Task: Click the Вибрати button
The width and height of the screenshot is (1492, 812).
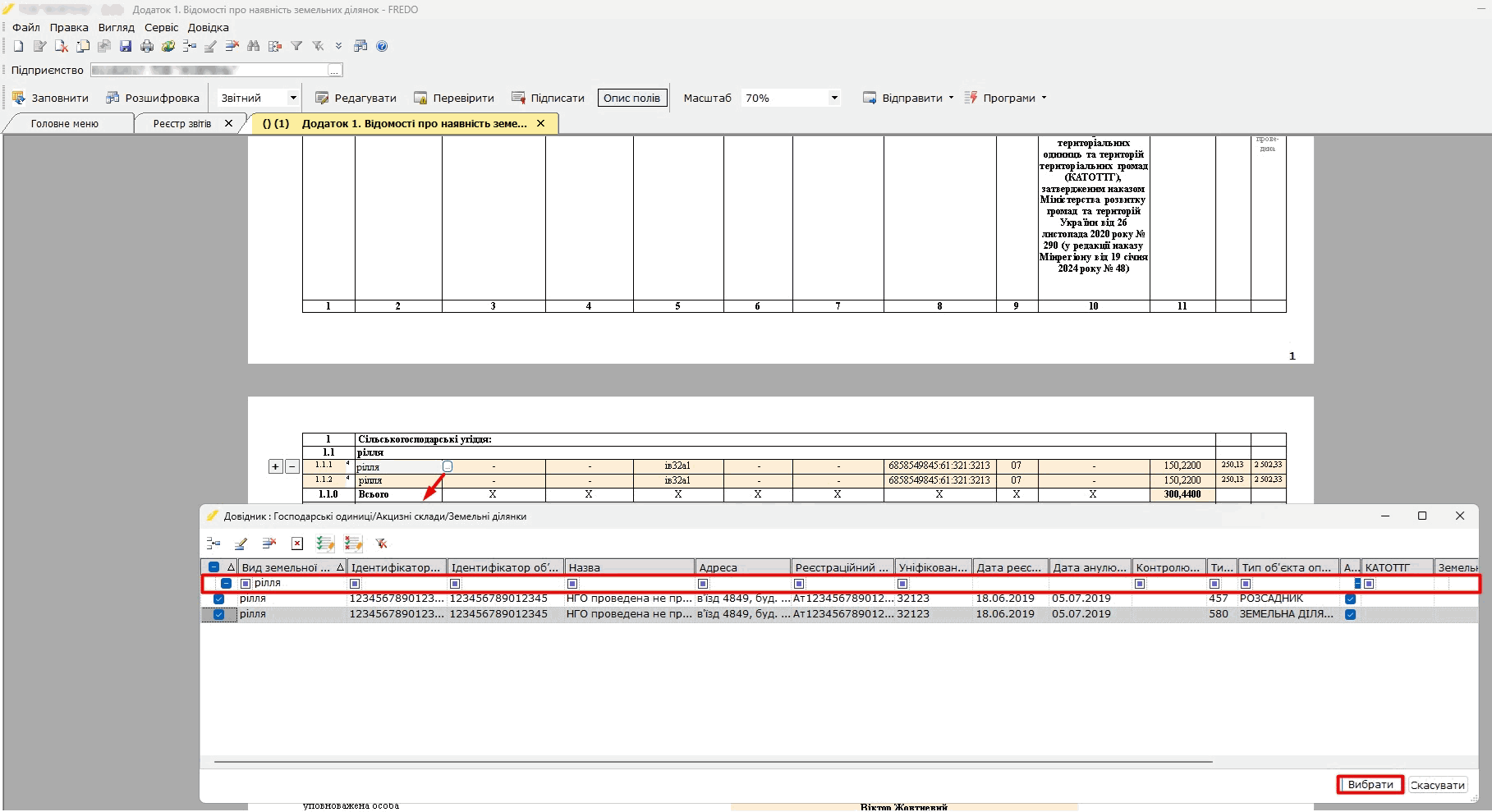Action: 1370,785
